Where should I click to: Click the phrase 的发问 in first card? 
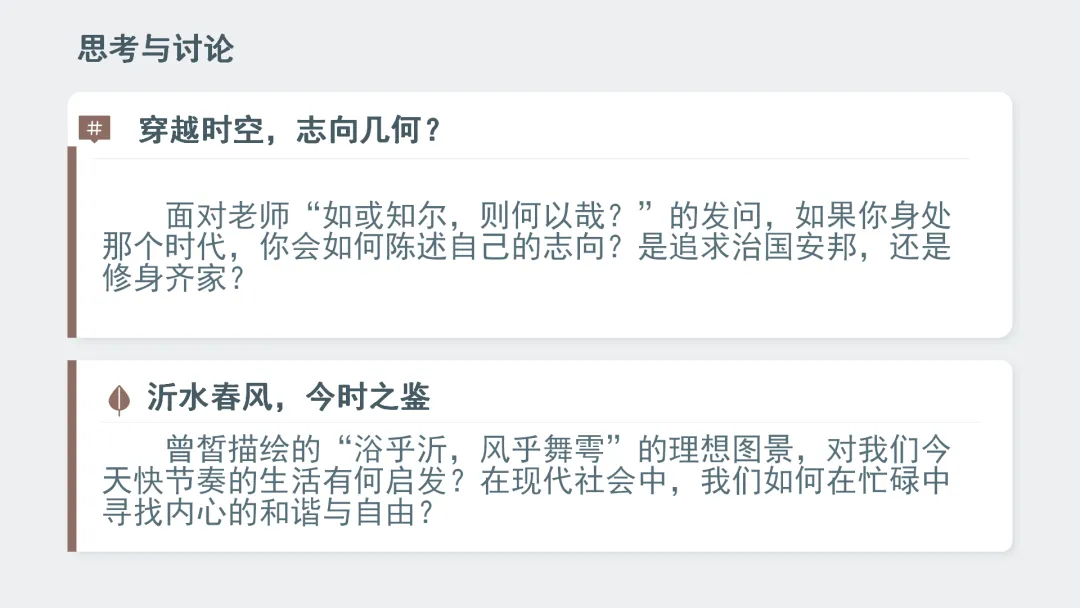pos(716,216)
